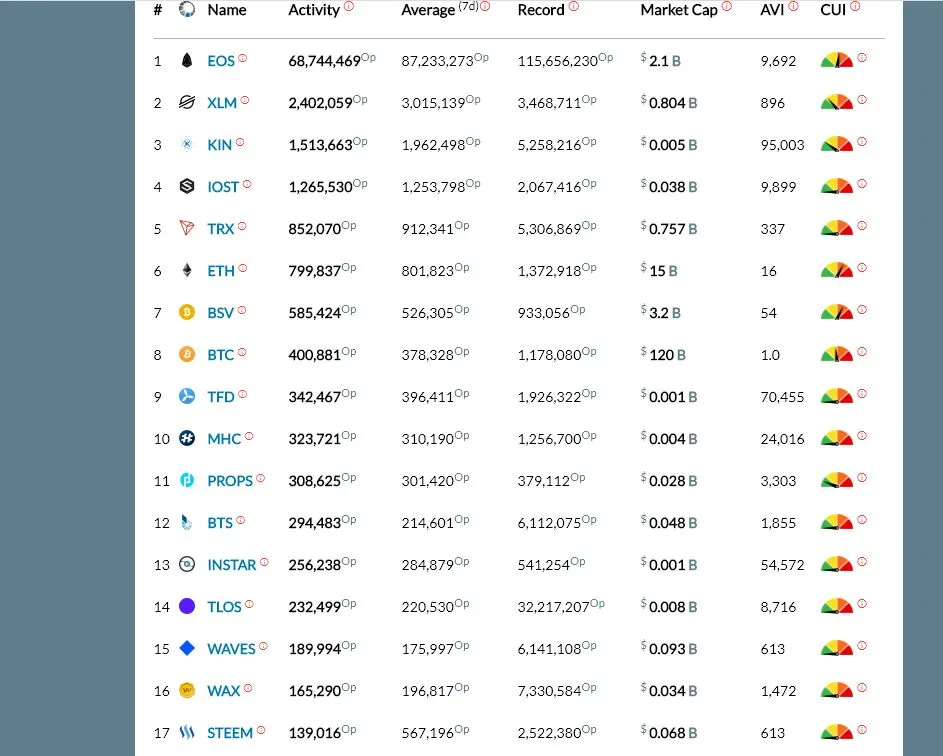The image size is (943, 756).
Task: Open the STEEM coin link
Action: point(230,733)
